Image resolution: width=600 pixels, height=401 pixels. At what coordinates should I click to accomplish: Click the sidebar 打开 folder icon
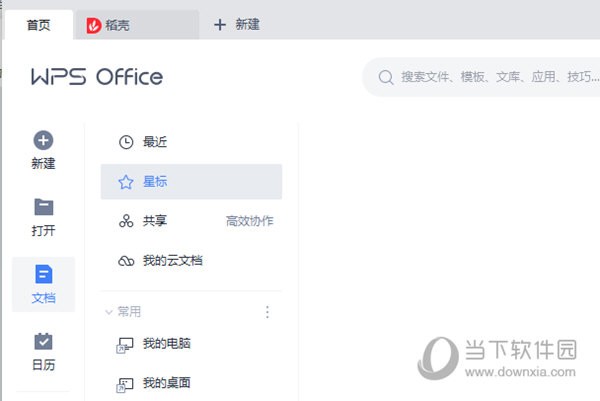pos(44,207)
